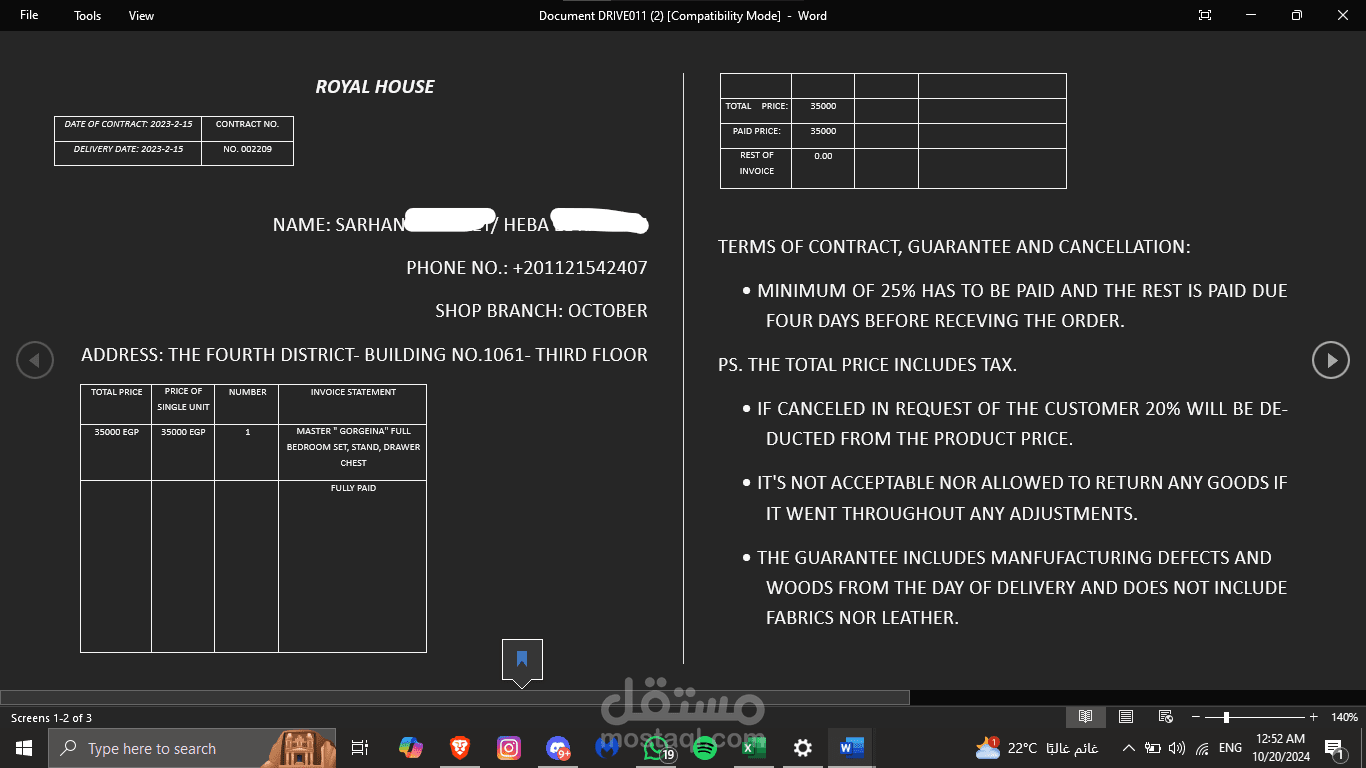Image resolution: width=1366 pixels, height=768 pixels.
Task: Click the 'Screens 1-2 of 3' status indicator
Action: (52, 718)
